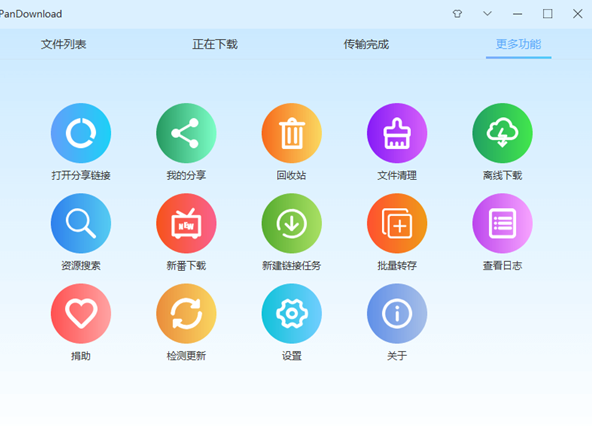Expand the title bar dropdown chevron menu
The height and width of the screenshot is (426, 592).
487,14
